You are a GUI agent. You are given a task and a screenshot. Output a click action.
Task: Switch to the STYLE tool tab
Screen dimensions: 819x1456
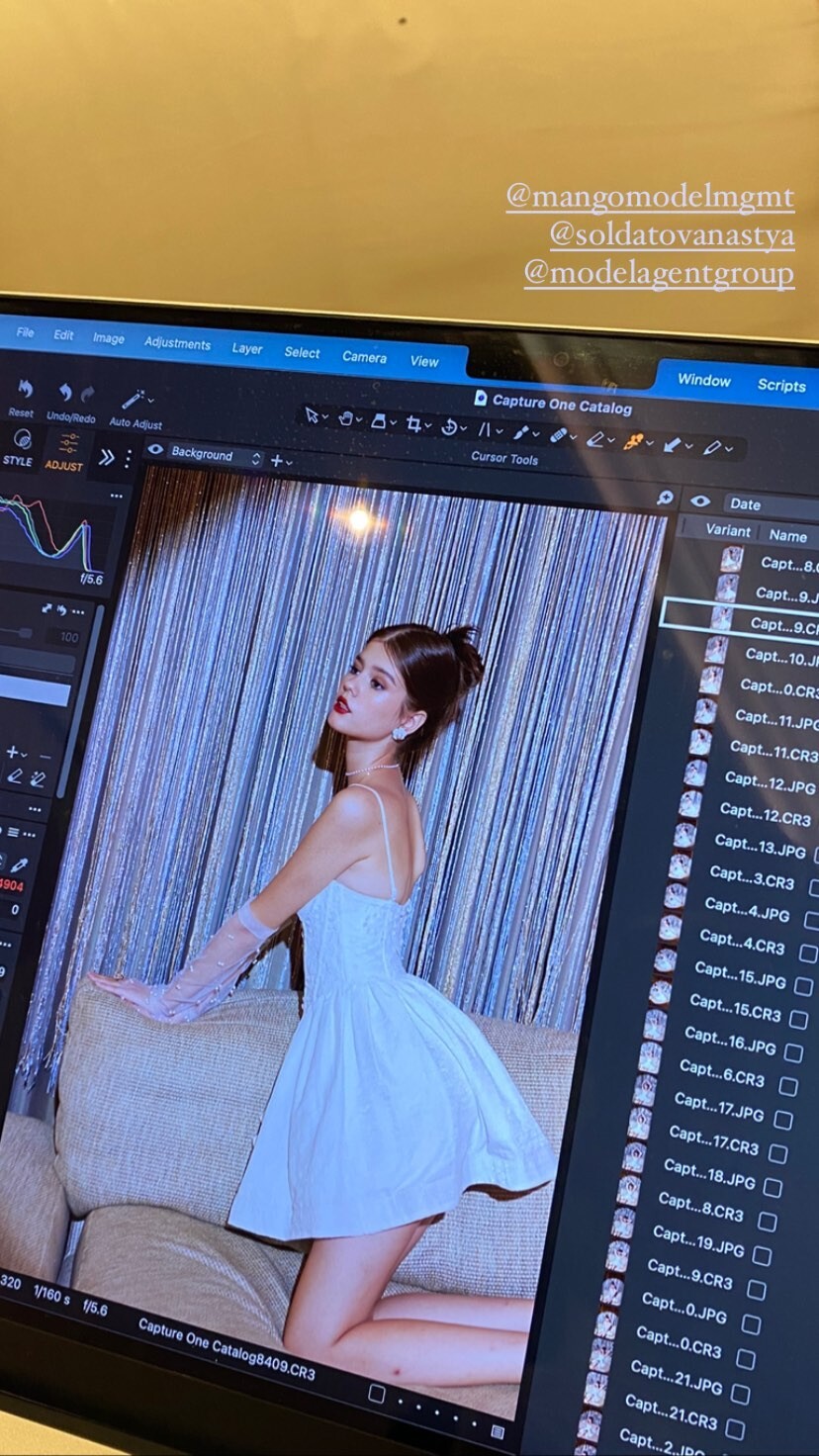pos(19,447)
